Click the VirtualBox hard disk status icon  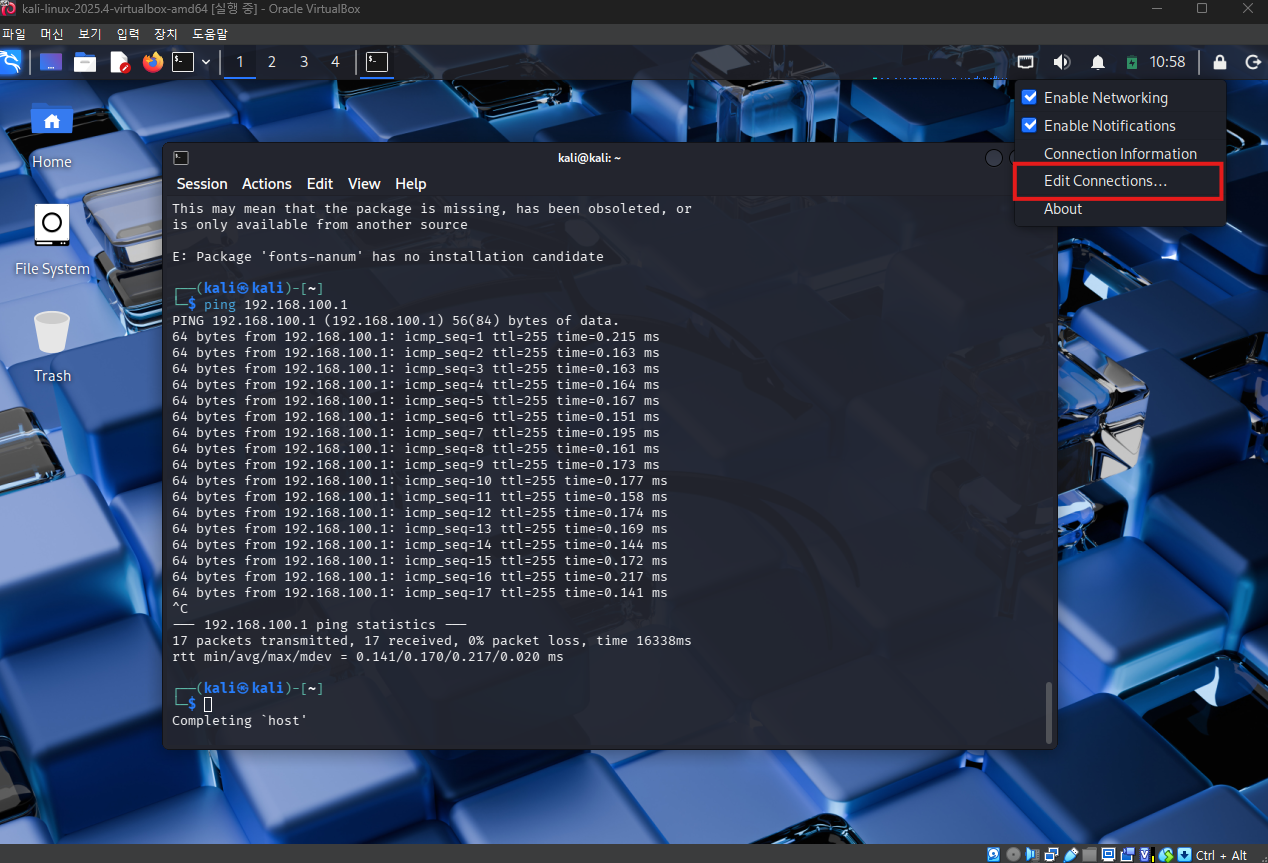pos(993,855)
